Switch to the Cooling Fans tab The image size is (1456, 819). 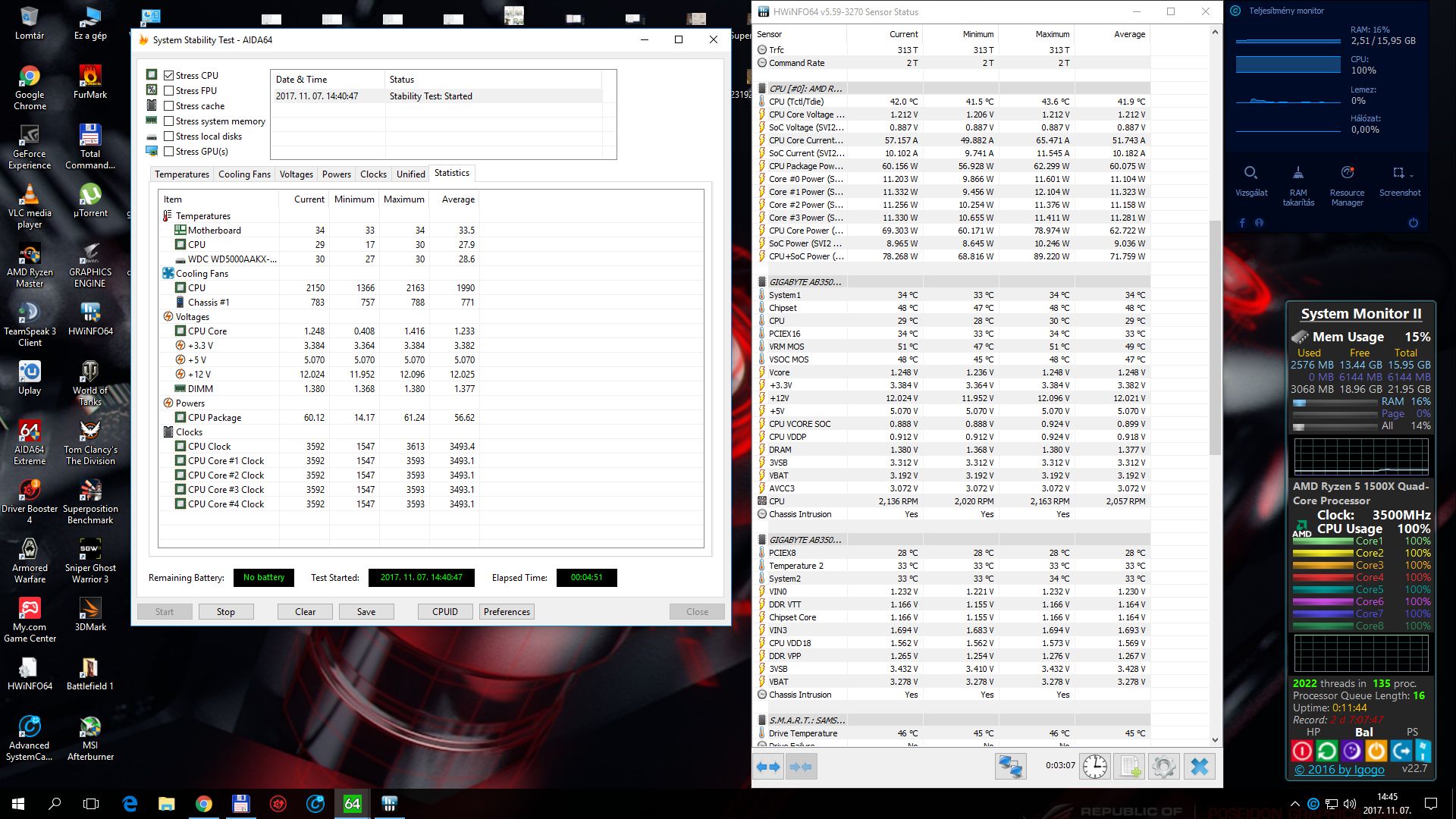point(244,174)
